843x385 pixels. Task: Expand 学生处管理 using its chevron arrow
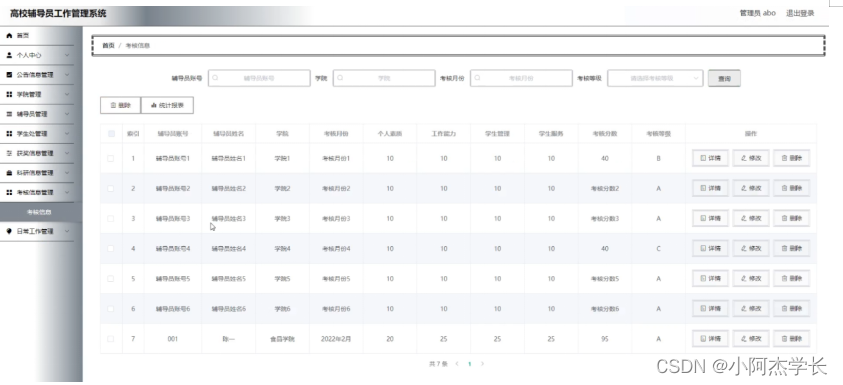(x=67, y=133)
